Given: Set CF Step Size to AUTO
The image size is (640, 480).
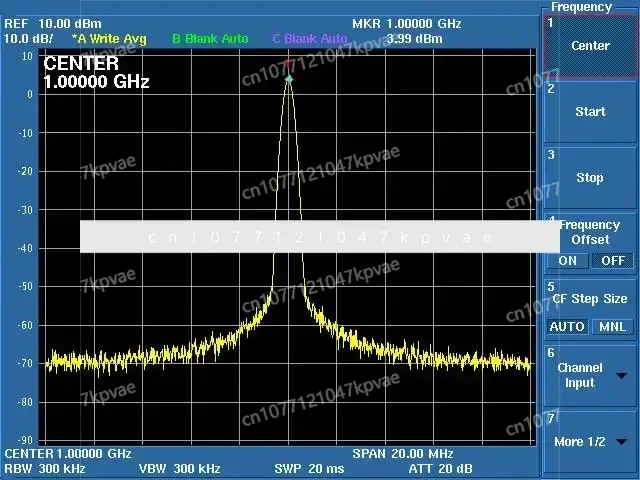Looking at the screenshot, I should pos(568,327).
